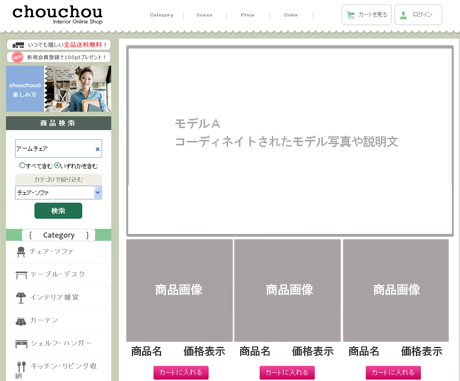Click 価格表示 under the last product

pyautogui.click(x=422, y=351)
